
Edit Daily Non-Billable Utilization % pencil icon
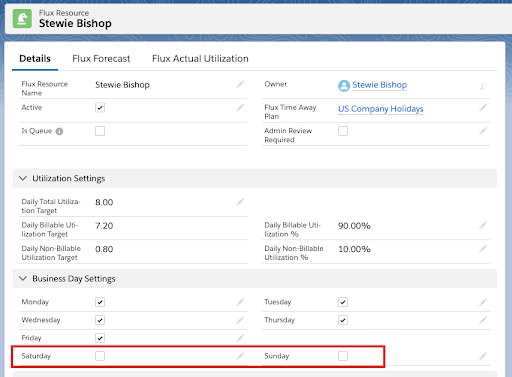pyautogui.click(x=483, y=249)
